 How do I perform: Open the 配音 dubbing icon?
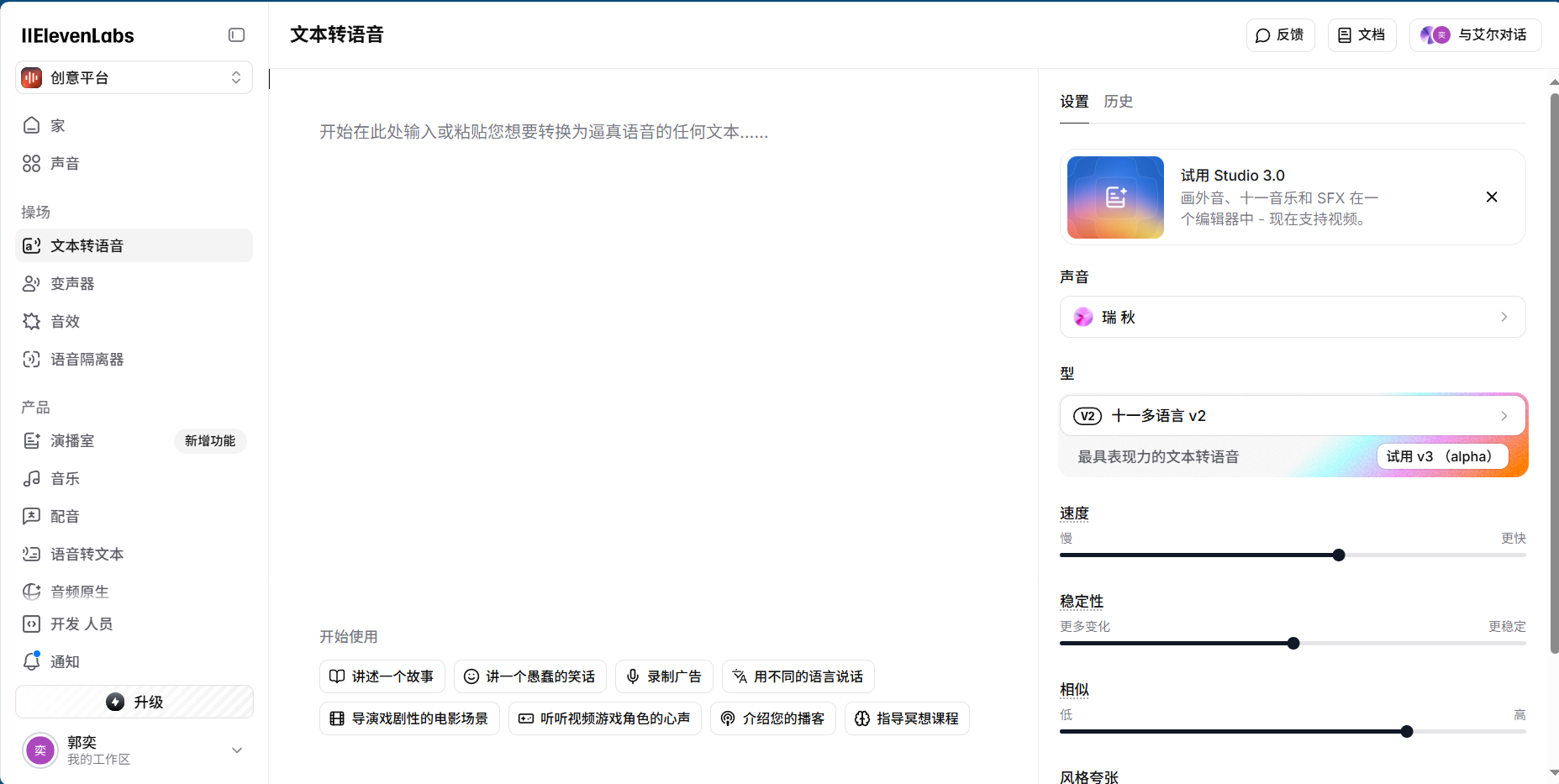[31, 516]
